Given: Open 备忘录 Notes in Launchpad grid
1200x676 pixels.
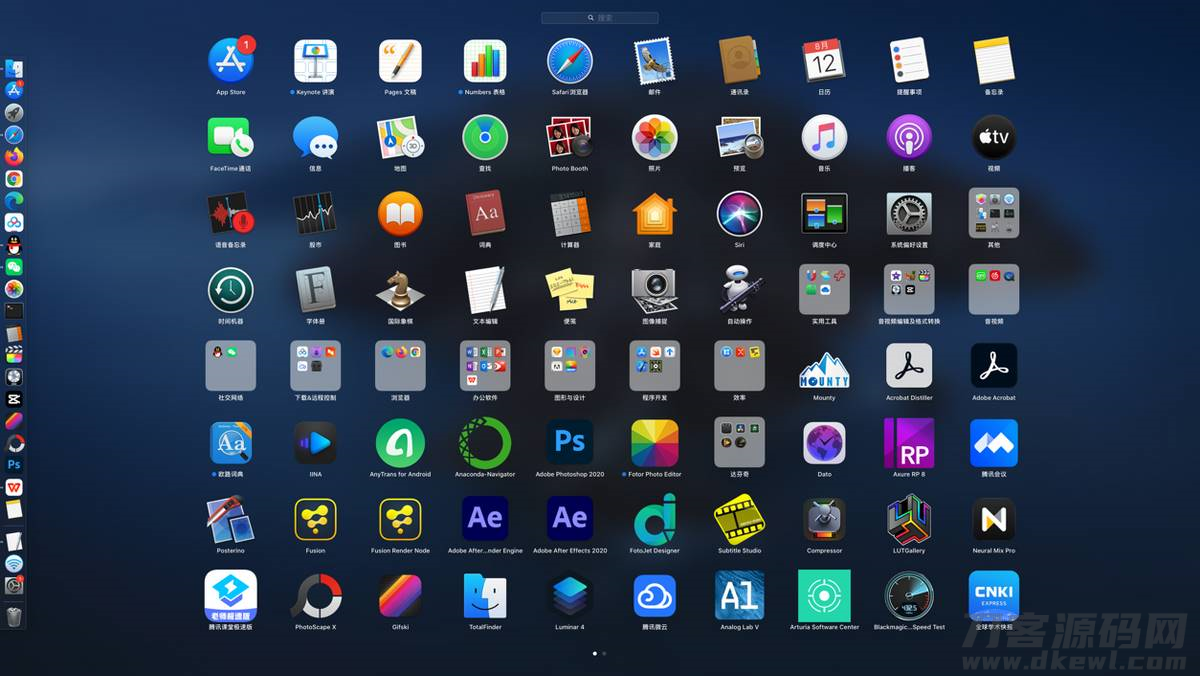Looking at the screenshot, I should click(994, 61).
